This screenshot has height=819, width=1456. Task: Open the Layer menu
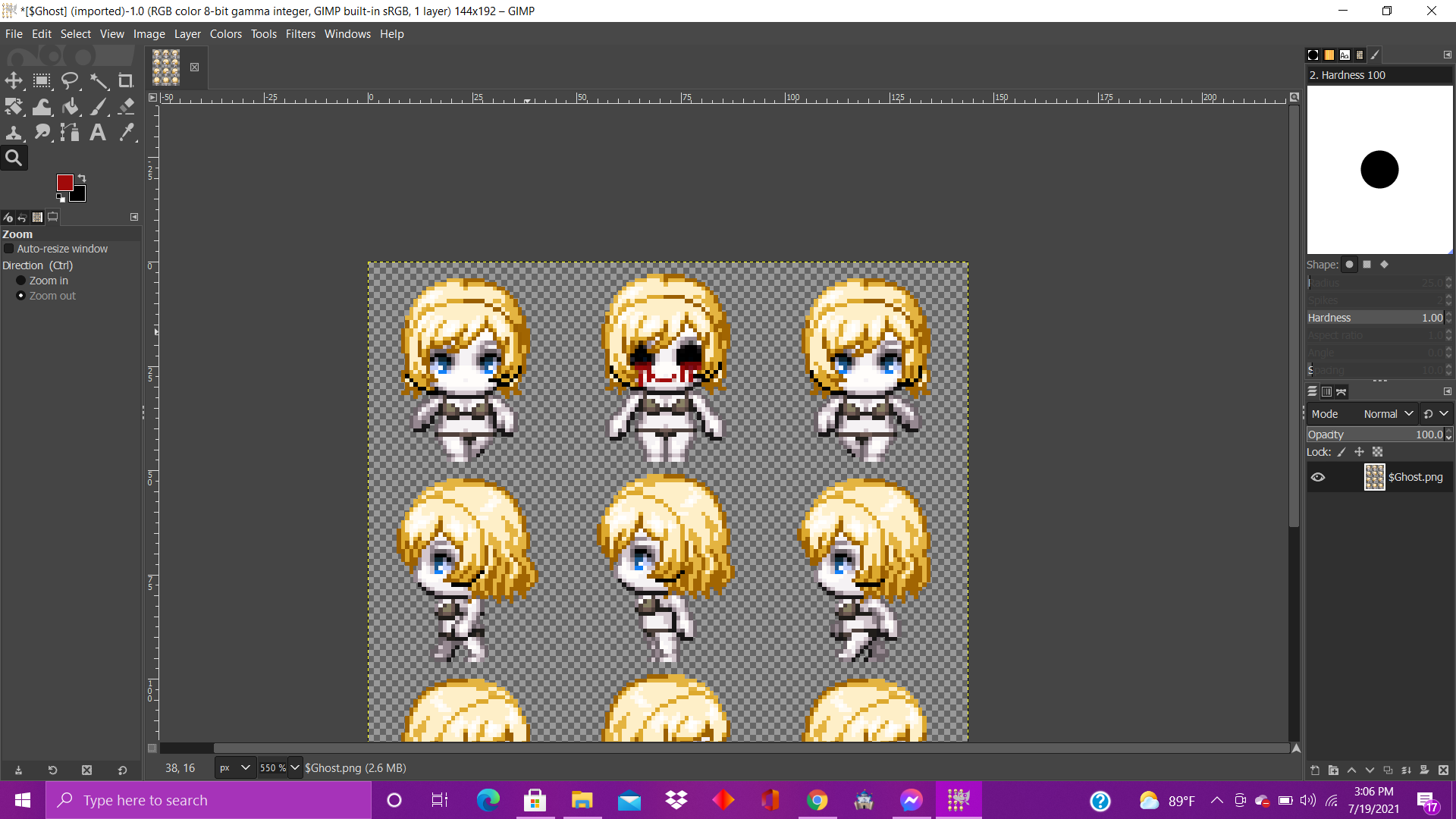point(187,34)
